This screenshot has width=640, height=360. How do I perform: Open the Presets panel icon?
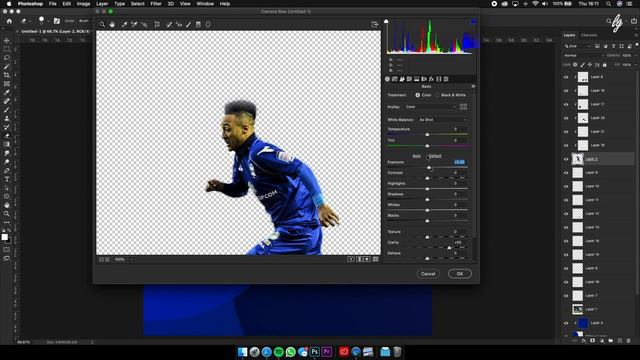click(446, 79)
